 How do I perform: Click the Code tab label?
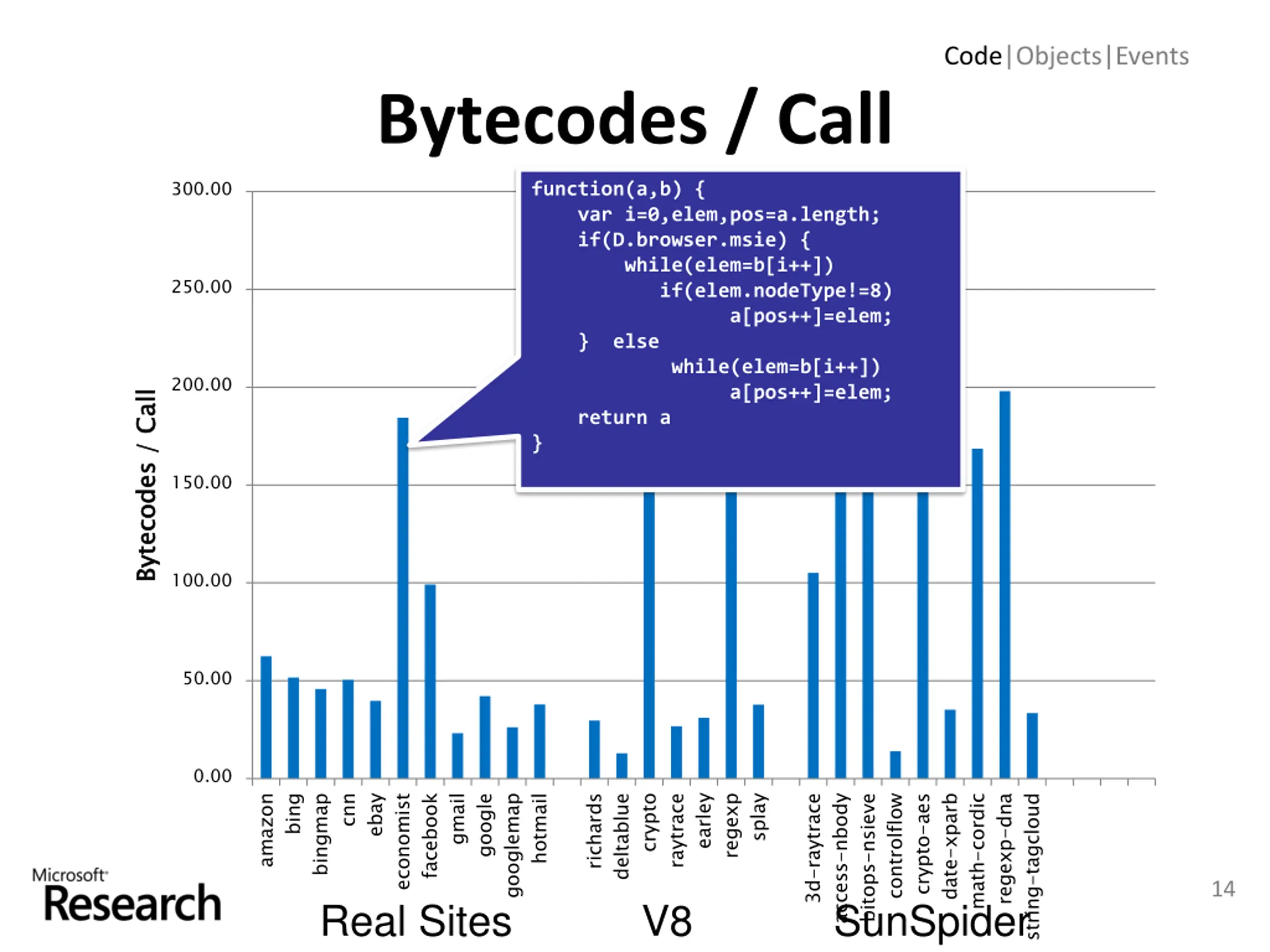point(973,56)
